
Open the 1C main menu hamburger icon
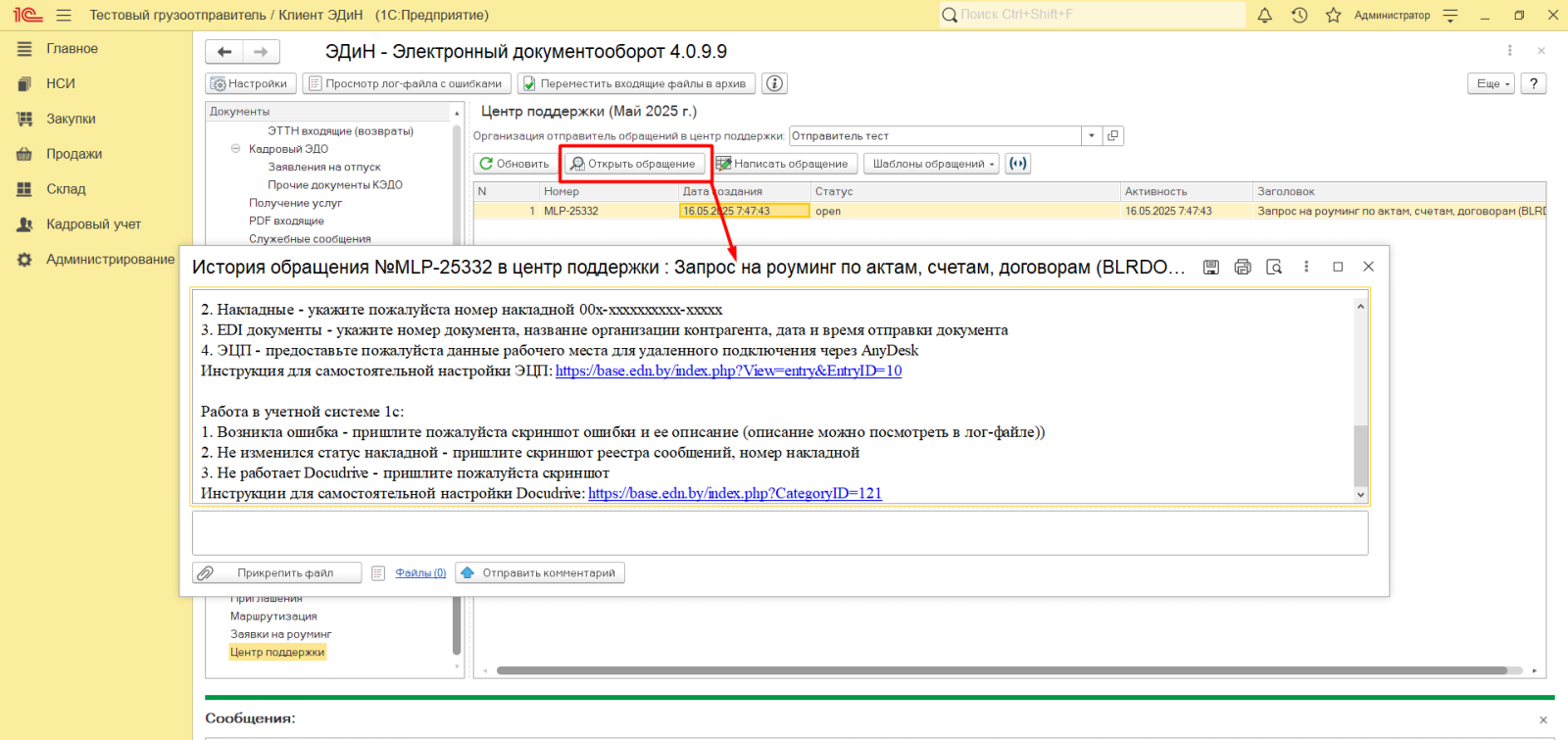click(64, 15)
